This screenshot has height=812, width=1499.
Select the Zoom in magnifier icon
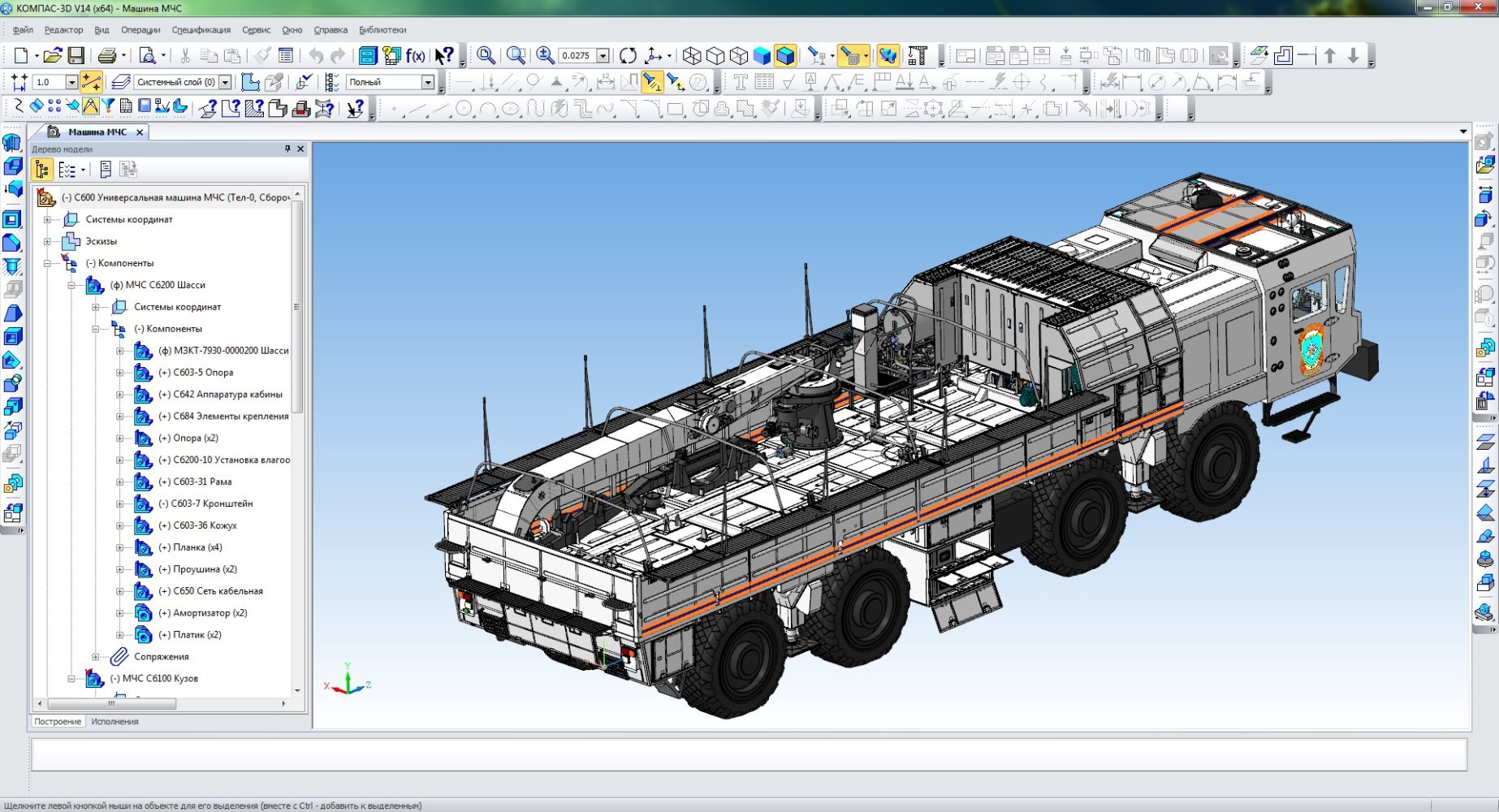pos(545,55)
